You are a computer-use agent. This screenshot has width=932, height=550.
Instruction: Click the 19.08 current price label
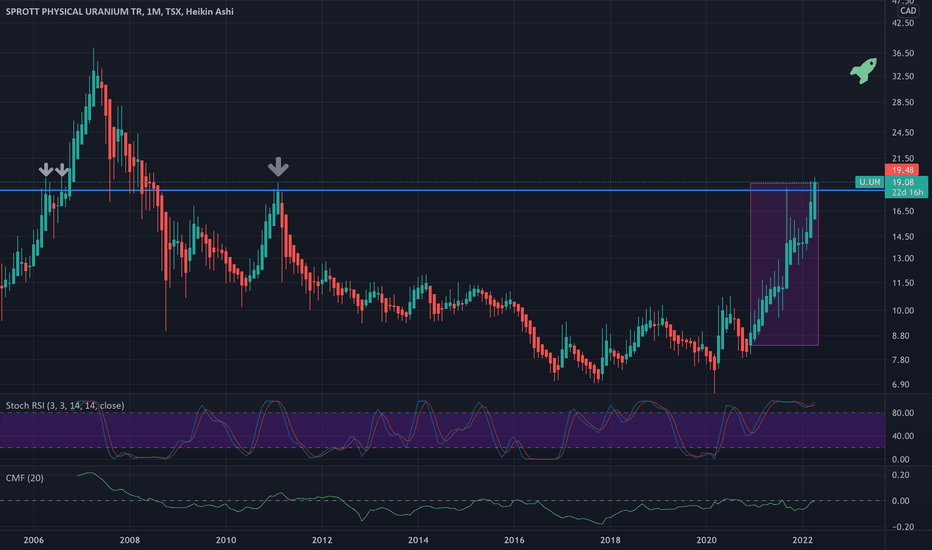click(902, 182)
